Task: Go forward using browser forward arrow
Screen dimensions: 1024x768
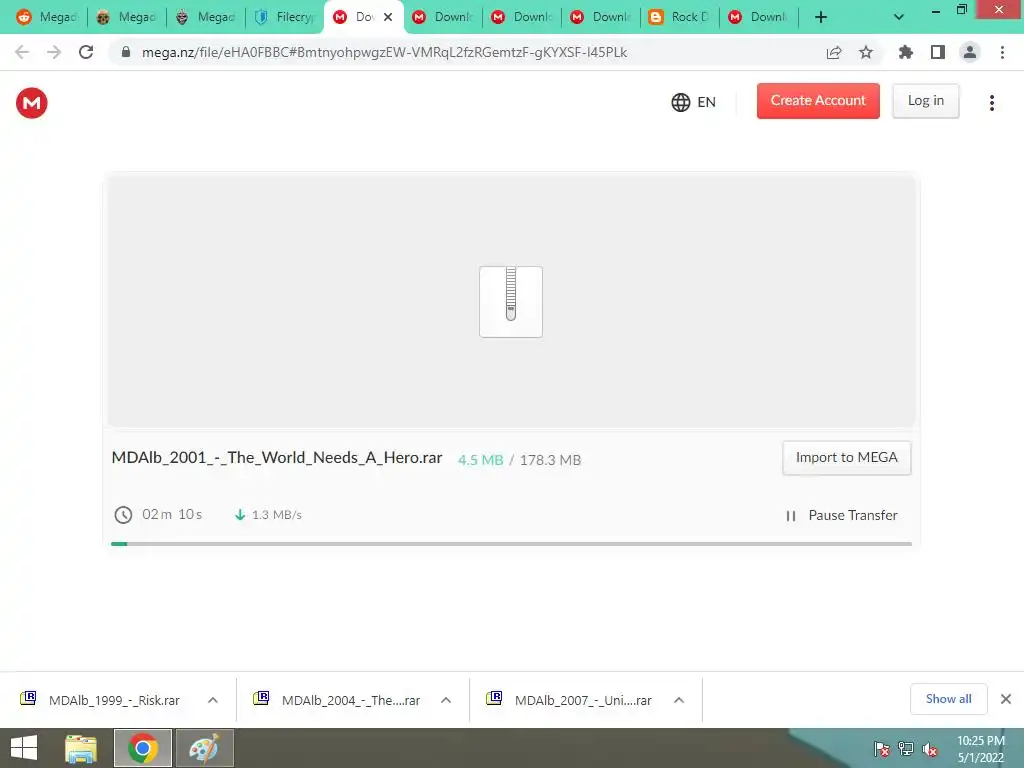Action: (x=54, y=52)
